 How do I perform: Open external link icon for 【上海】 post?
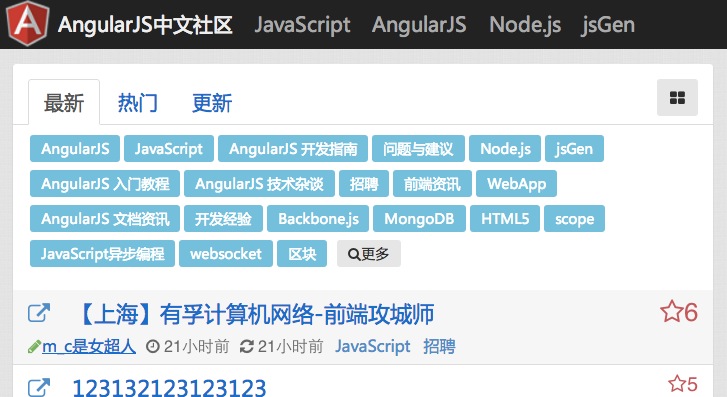pos(38,313)
